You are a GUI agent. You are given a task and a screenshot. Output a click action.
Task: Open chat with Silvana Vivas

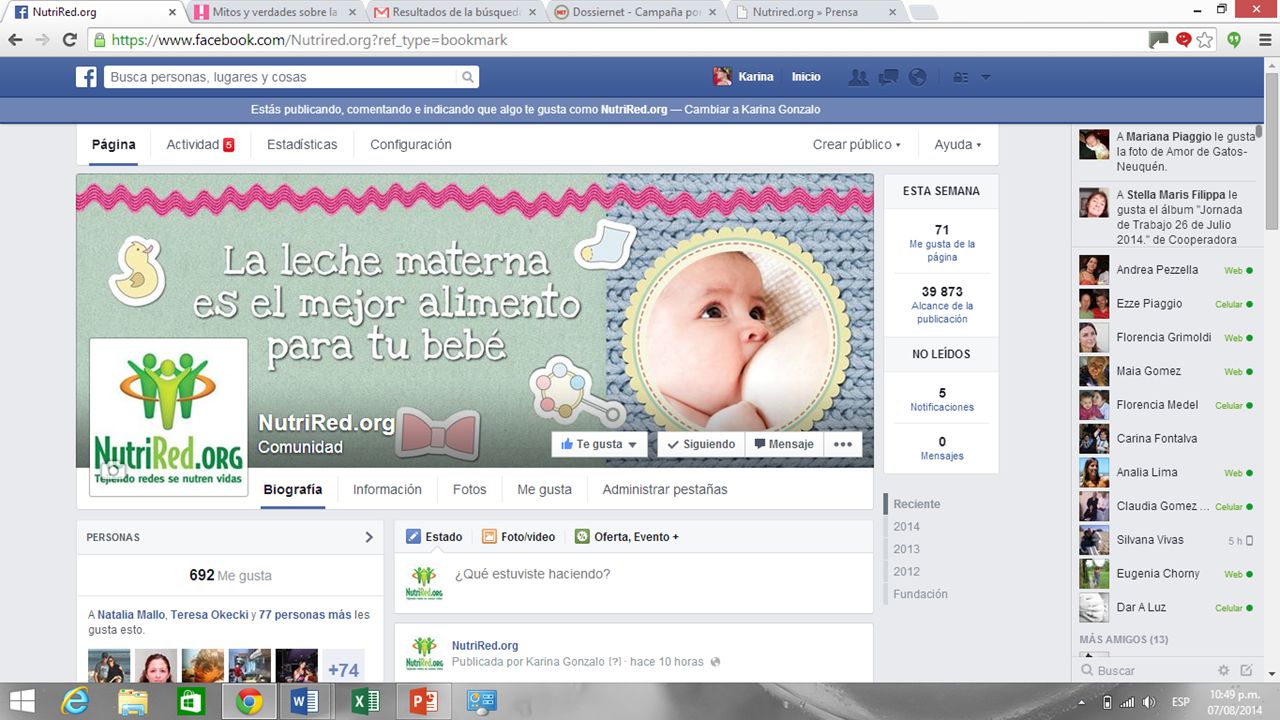(1166, 540)
